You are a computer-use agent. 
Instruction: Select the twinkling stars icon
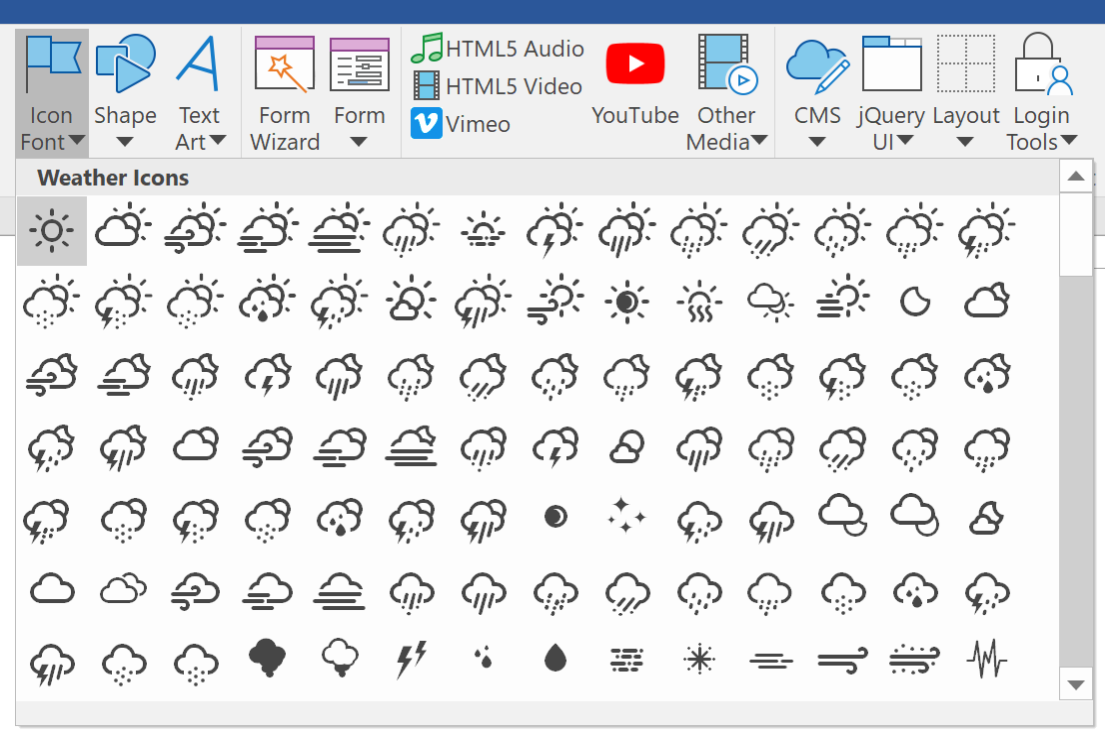(626, 516)
